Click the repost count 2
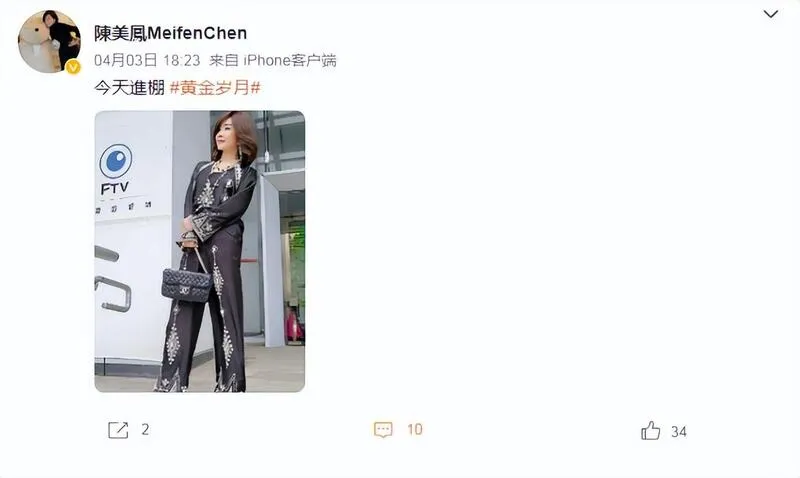Viewport: 800px width, 478px height. pyautogui.click(x=145, y=430)
